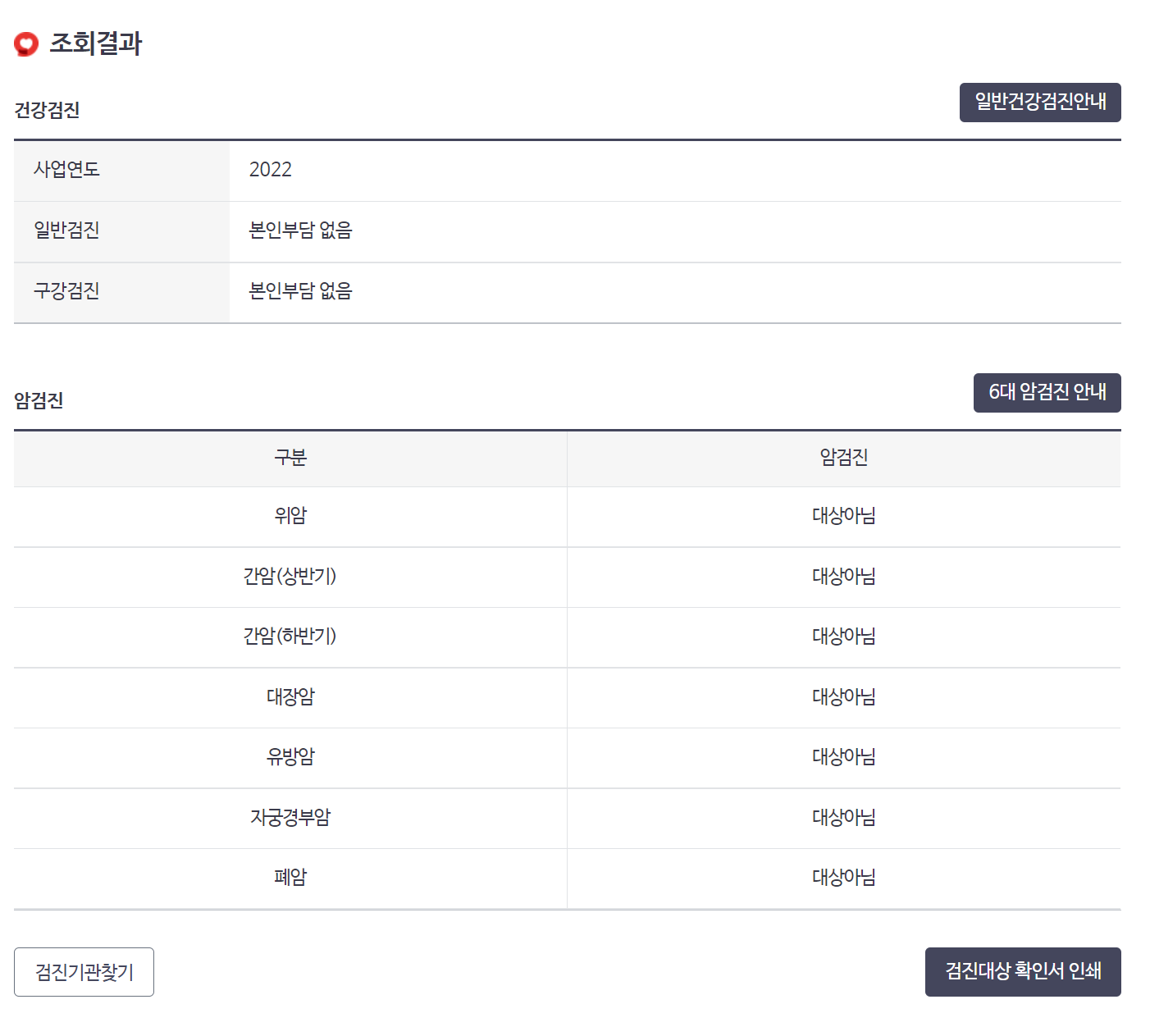
Task: Click the 검진기관찾기 button
Action: (x=84, y=972)
